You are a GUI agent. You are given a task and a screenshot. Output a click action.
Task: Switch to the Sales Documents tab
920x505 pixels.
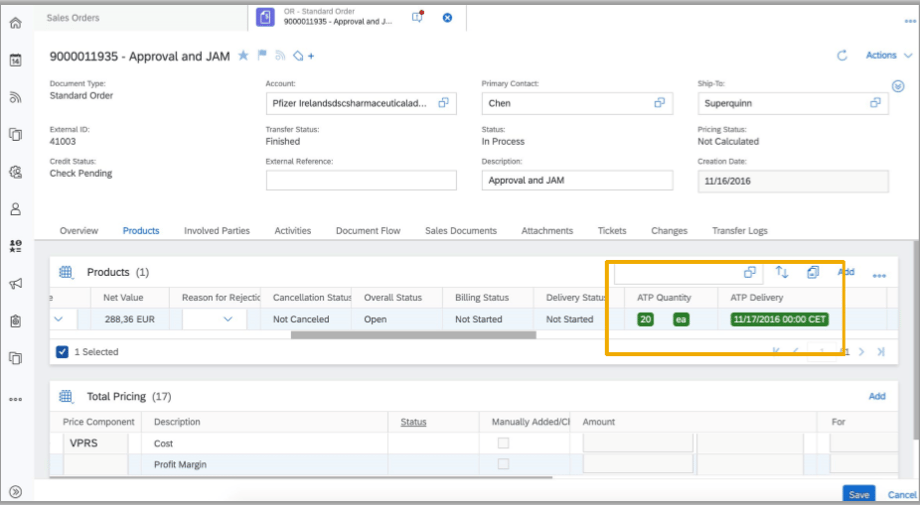pos(461,231)
